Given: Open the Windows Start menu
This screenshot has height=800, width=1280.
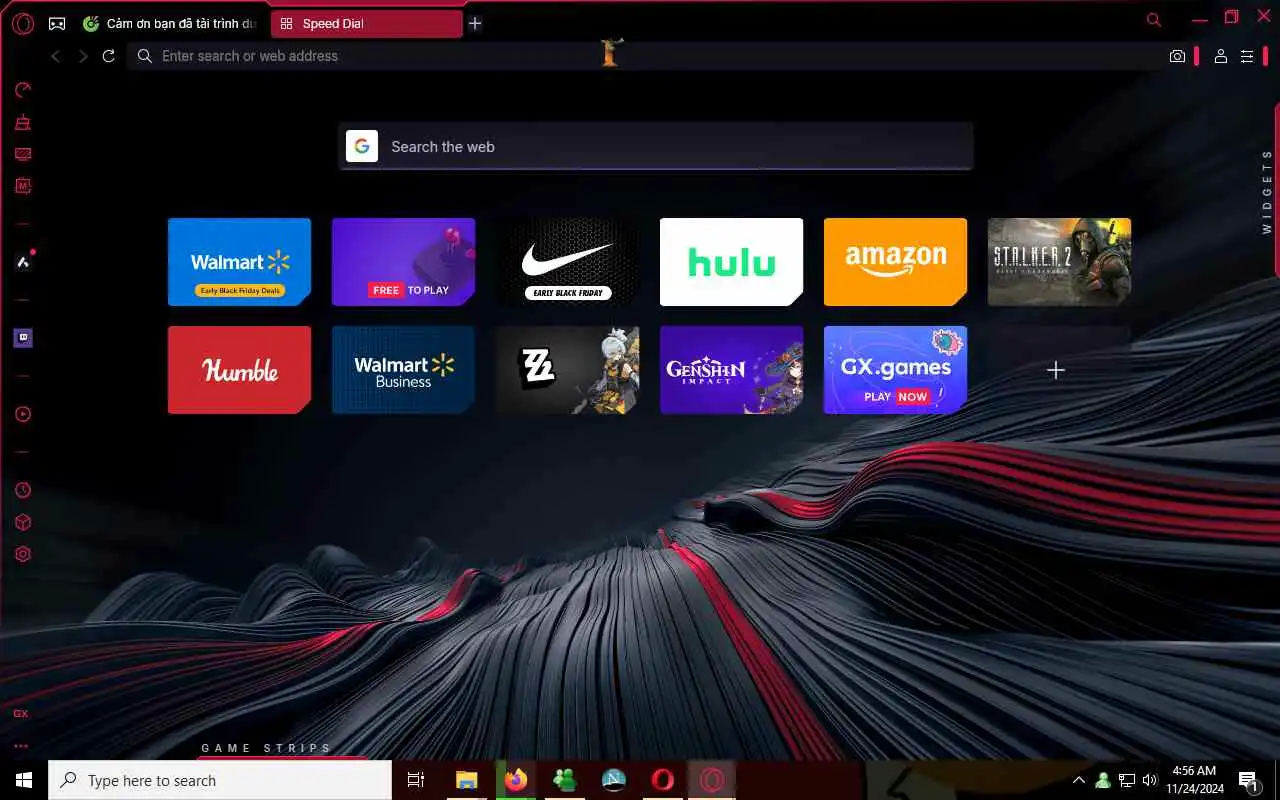Looking at the screenshot, I should point(24,780).
